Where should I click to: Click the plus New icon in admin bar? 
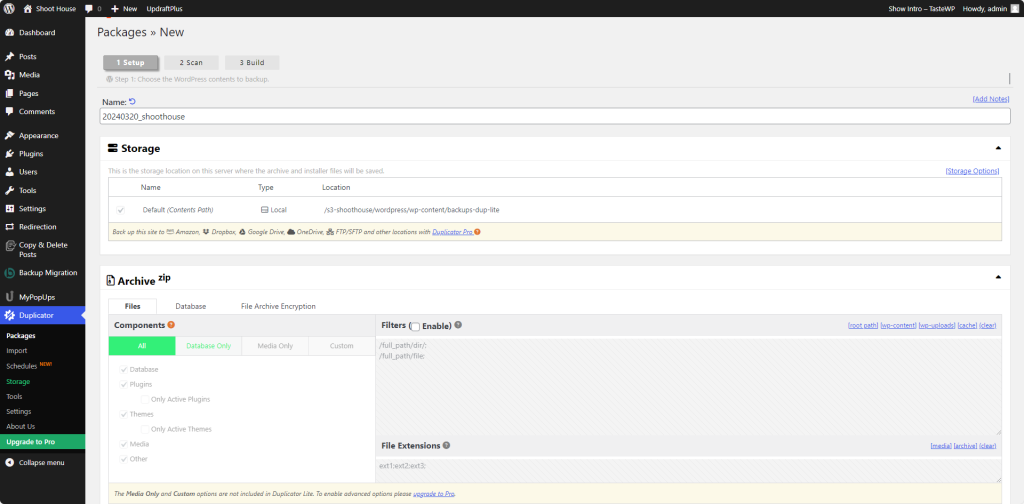pos(115,9)
